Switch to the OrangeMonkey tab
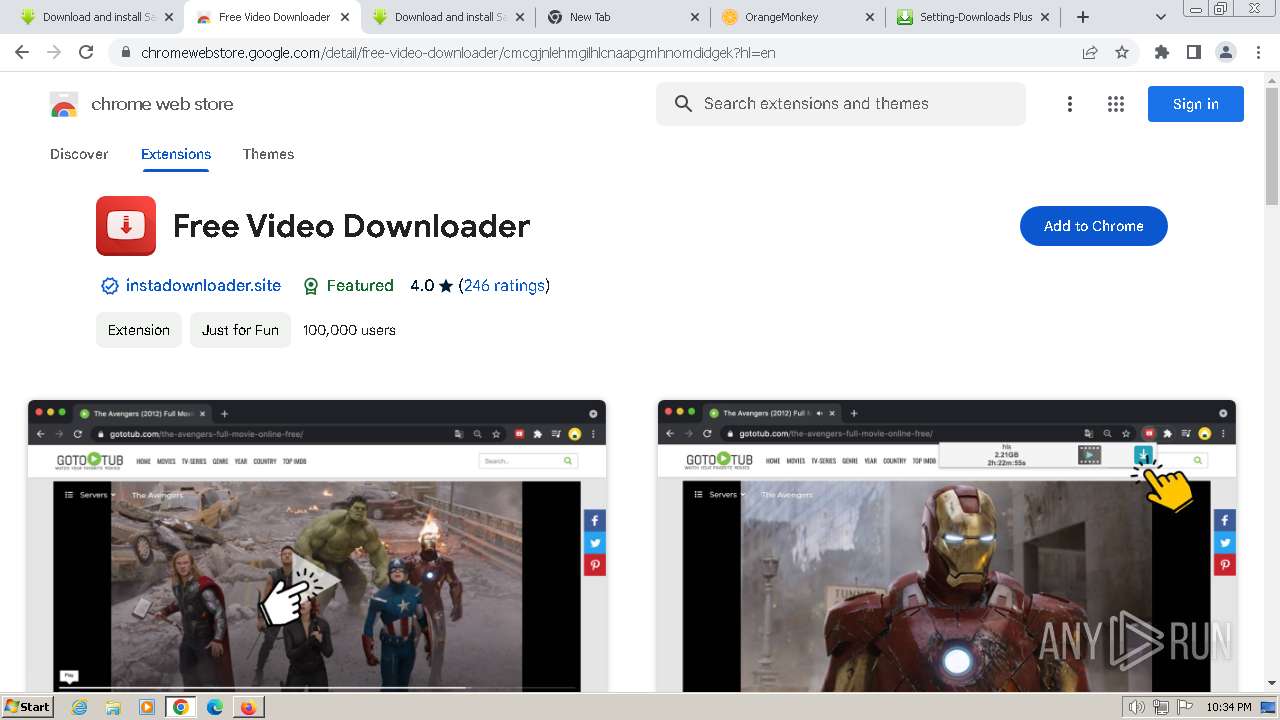Viewport: 1280px width, 720px height. click(797, 17)
